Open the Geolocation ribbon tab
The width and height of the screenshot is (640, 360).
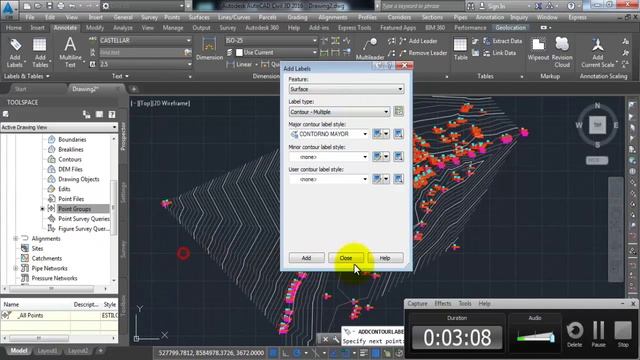(x=511, y=28)
